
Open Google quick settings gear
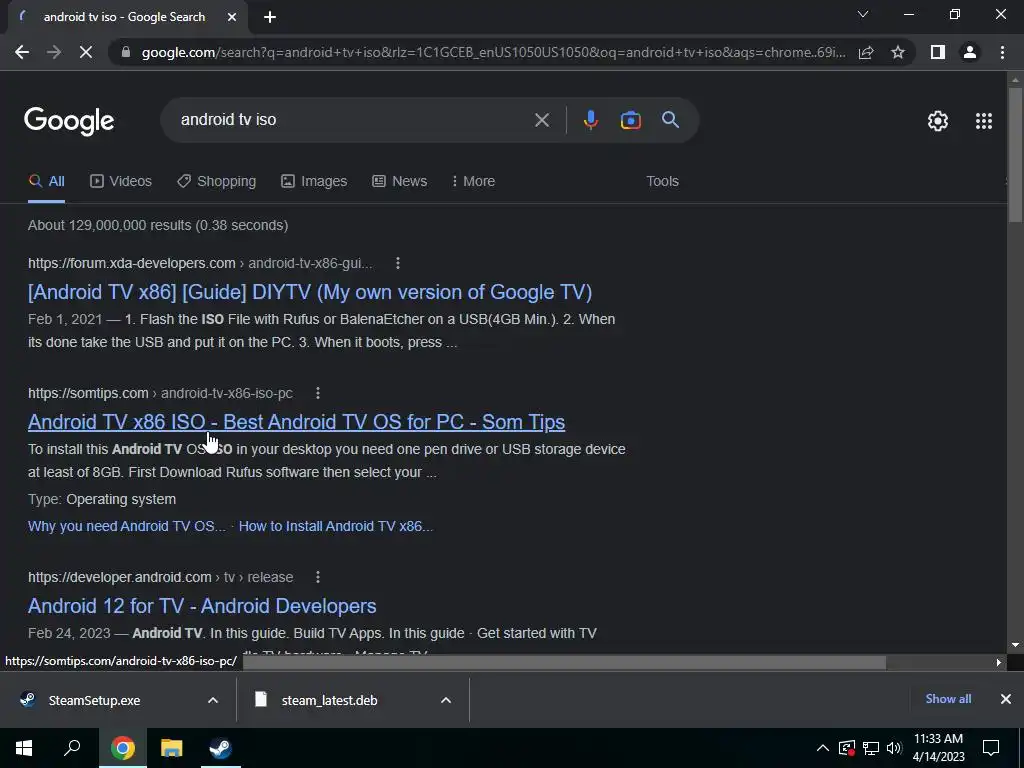click(938, 121)
